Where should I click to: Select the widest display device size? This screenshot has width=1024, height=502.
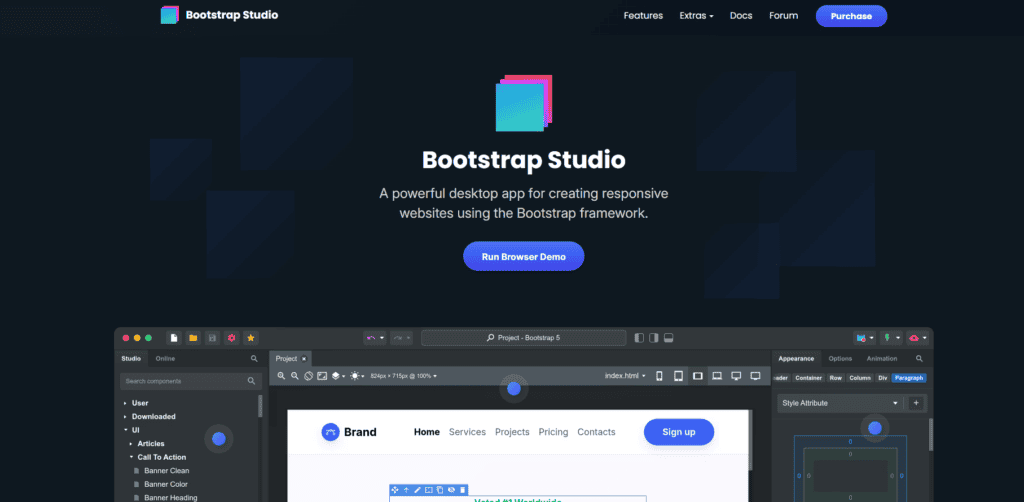pos(756,375)
